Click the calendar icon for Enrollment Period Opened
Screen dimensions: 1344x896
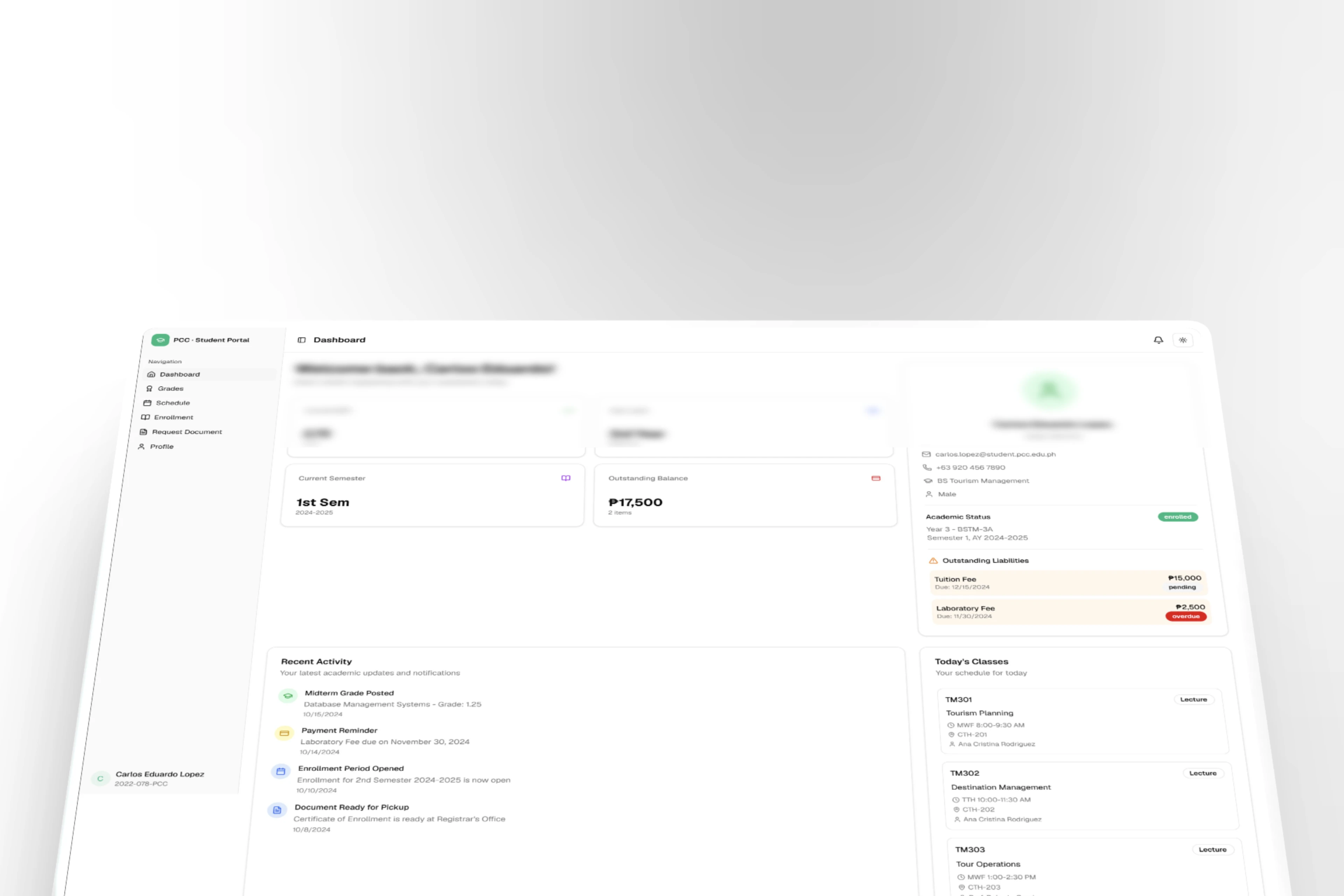coord(281,771)
